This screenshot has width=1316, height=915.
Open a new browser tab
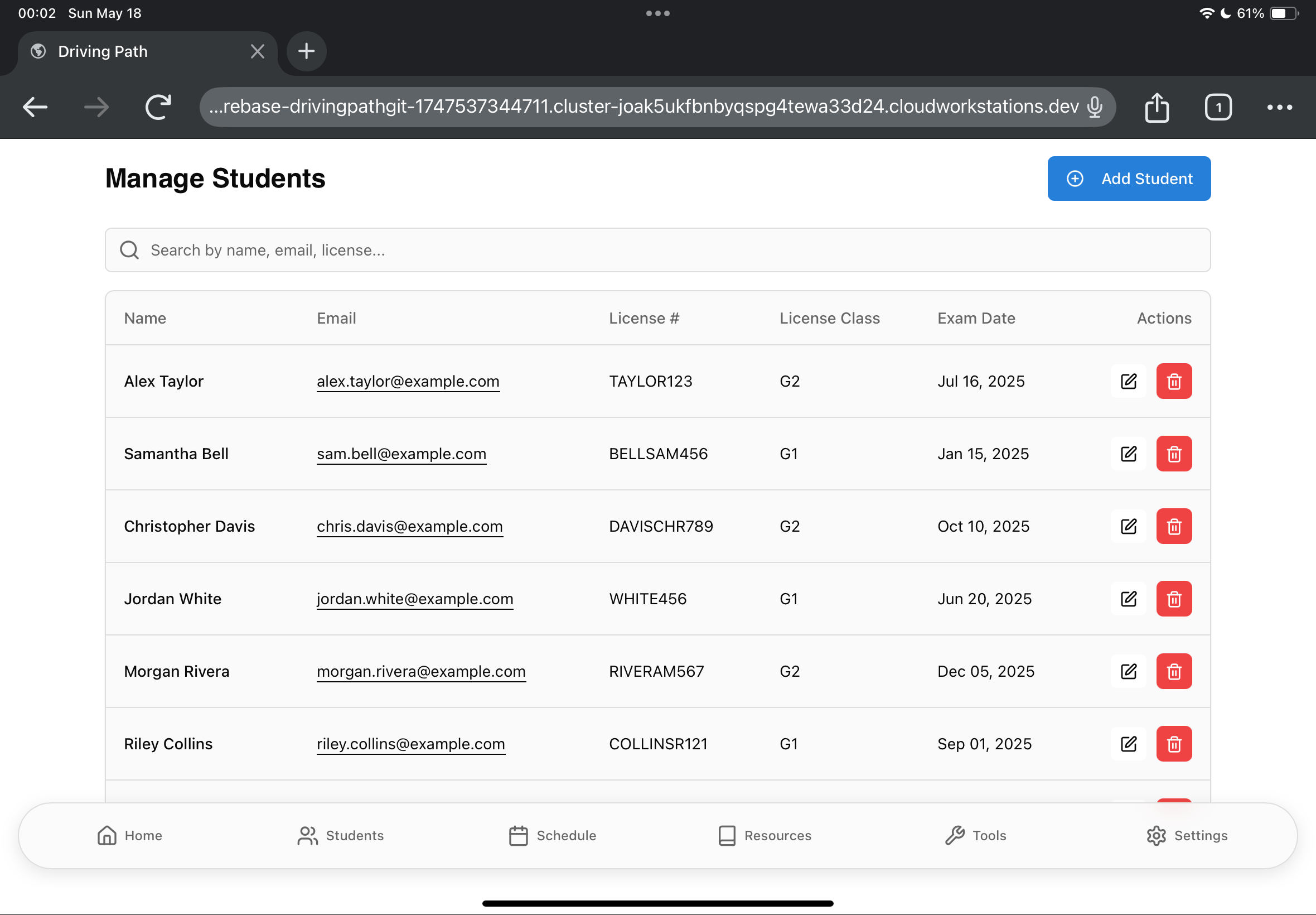tap(306, 51)
